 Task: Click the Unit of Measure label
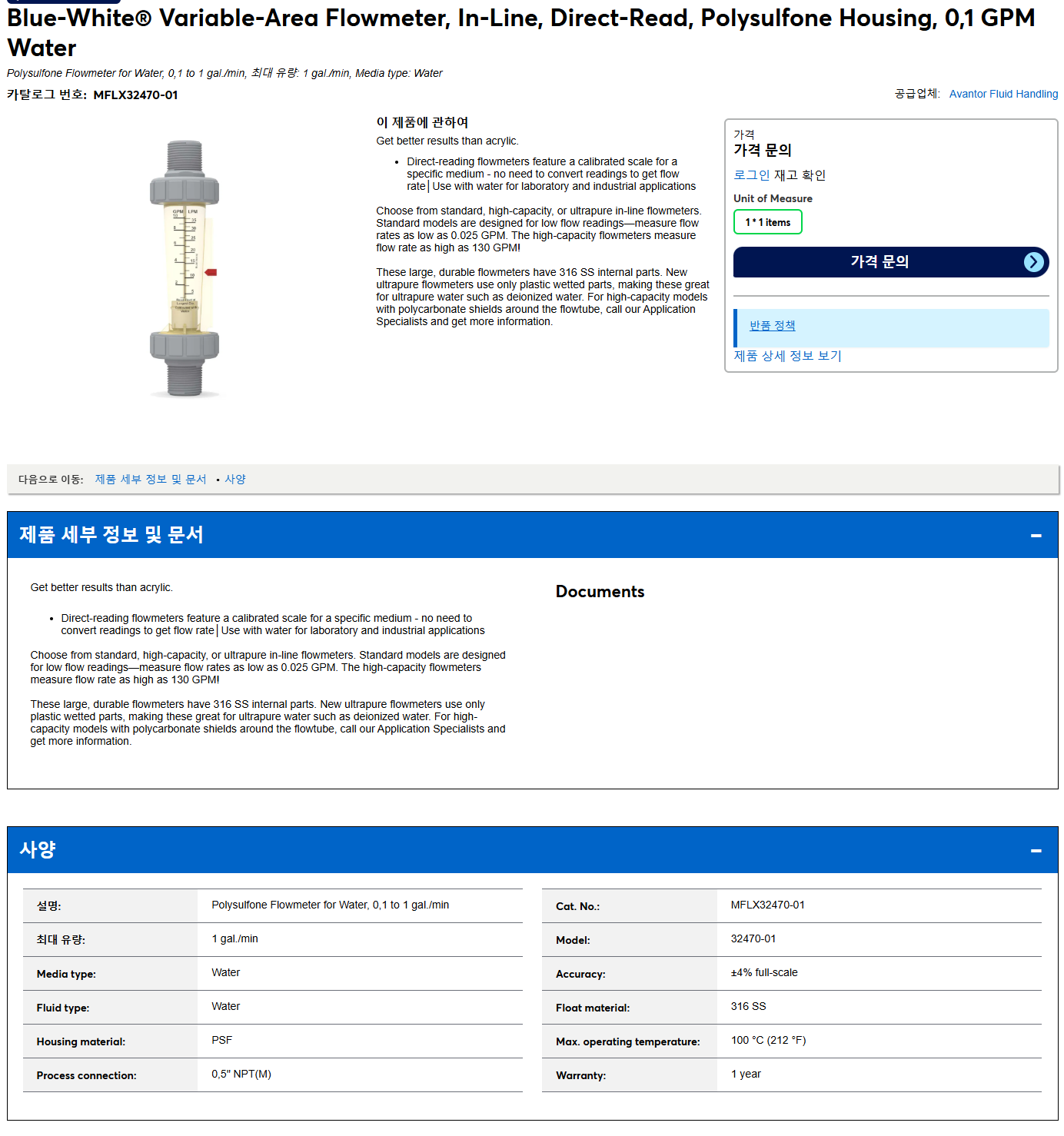pos(773,198)
